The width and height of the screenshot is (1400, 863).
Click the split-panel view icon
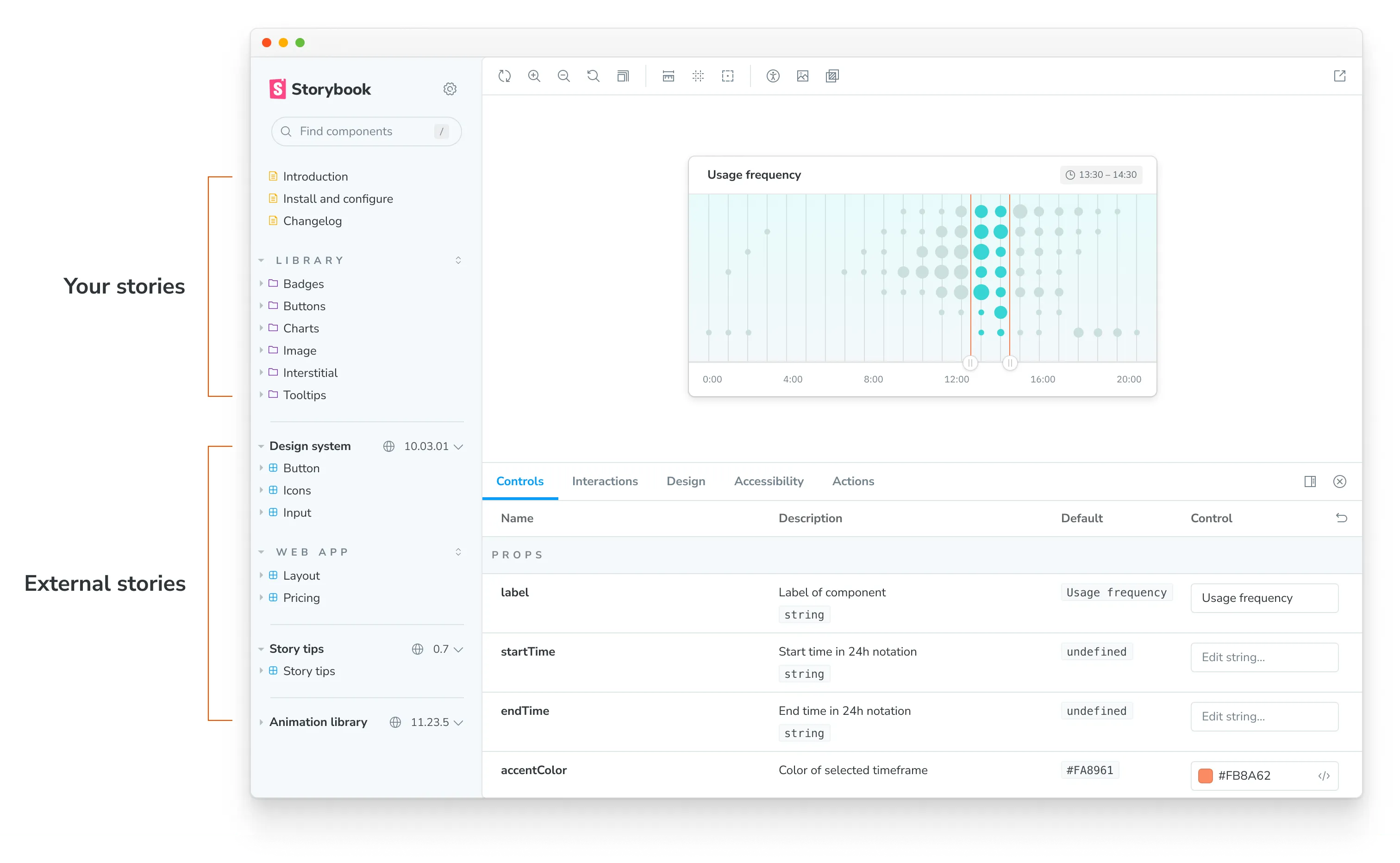tap(1310, 481)
